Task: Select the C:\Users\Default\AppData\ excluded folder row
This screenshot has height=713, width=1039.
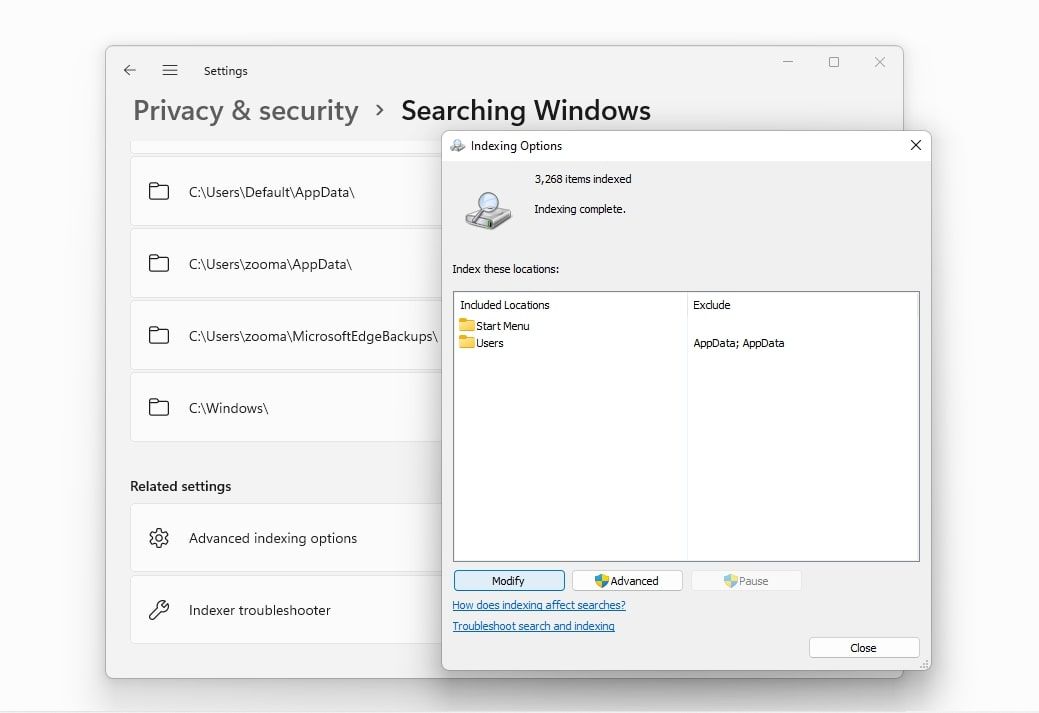Action: pyautogui.click(x=286, y=192)
